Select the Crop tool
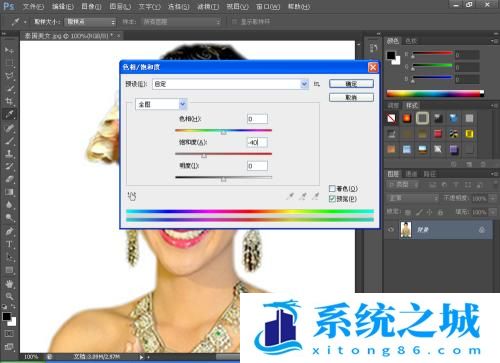Screen dimensions: 500x363 (9, 101)
